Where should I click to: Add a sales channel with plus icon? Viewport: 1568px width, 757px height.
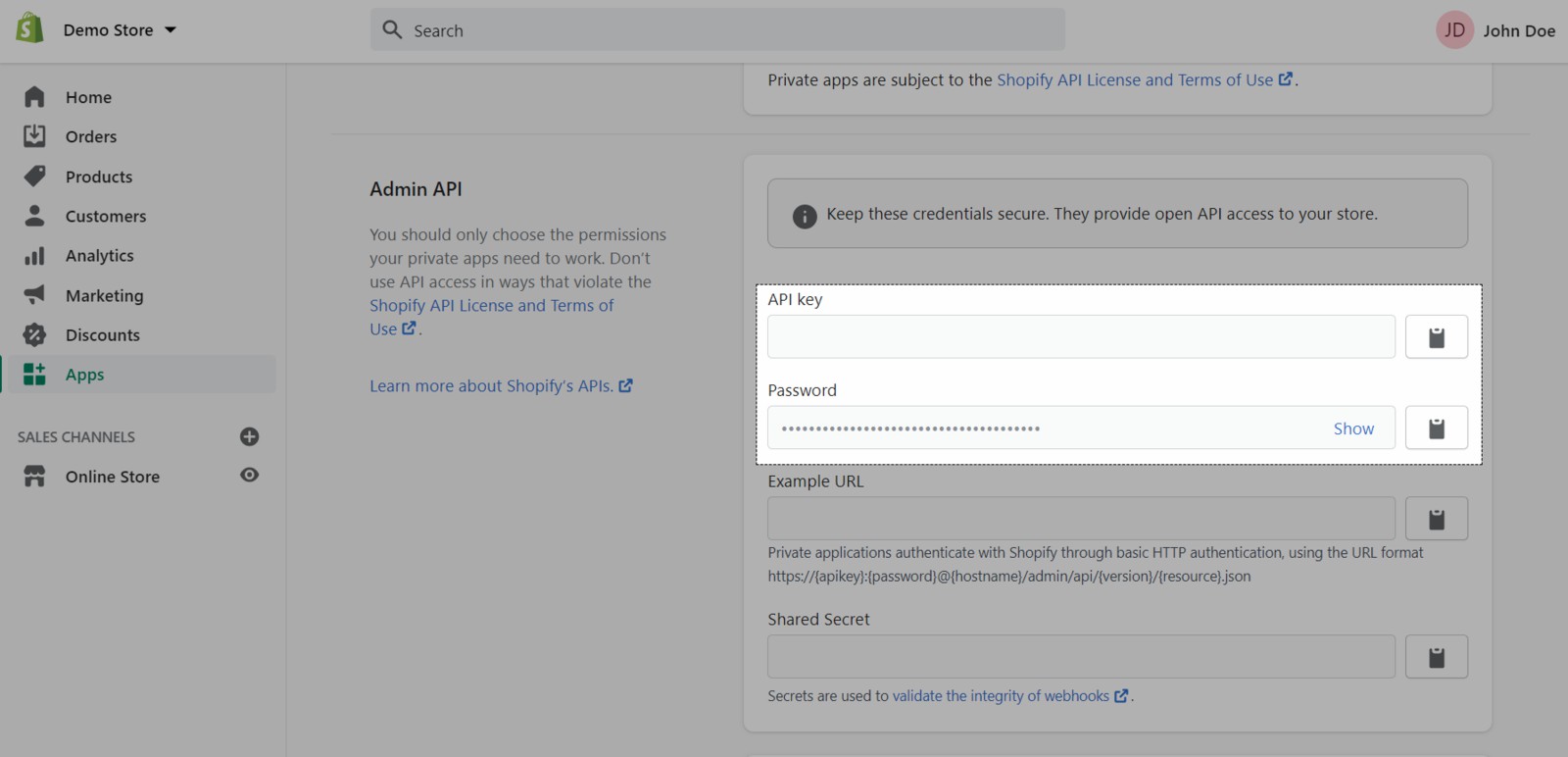coord(249,436)
